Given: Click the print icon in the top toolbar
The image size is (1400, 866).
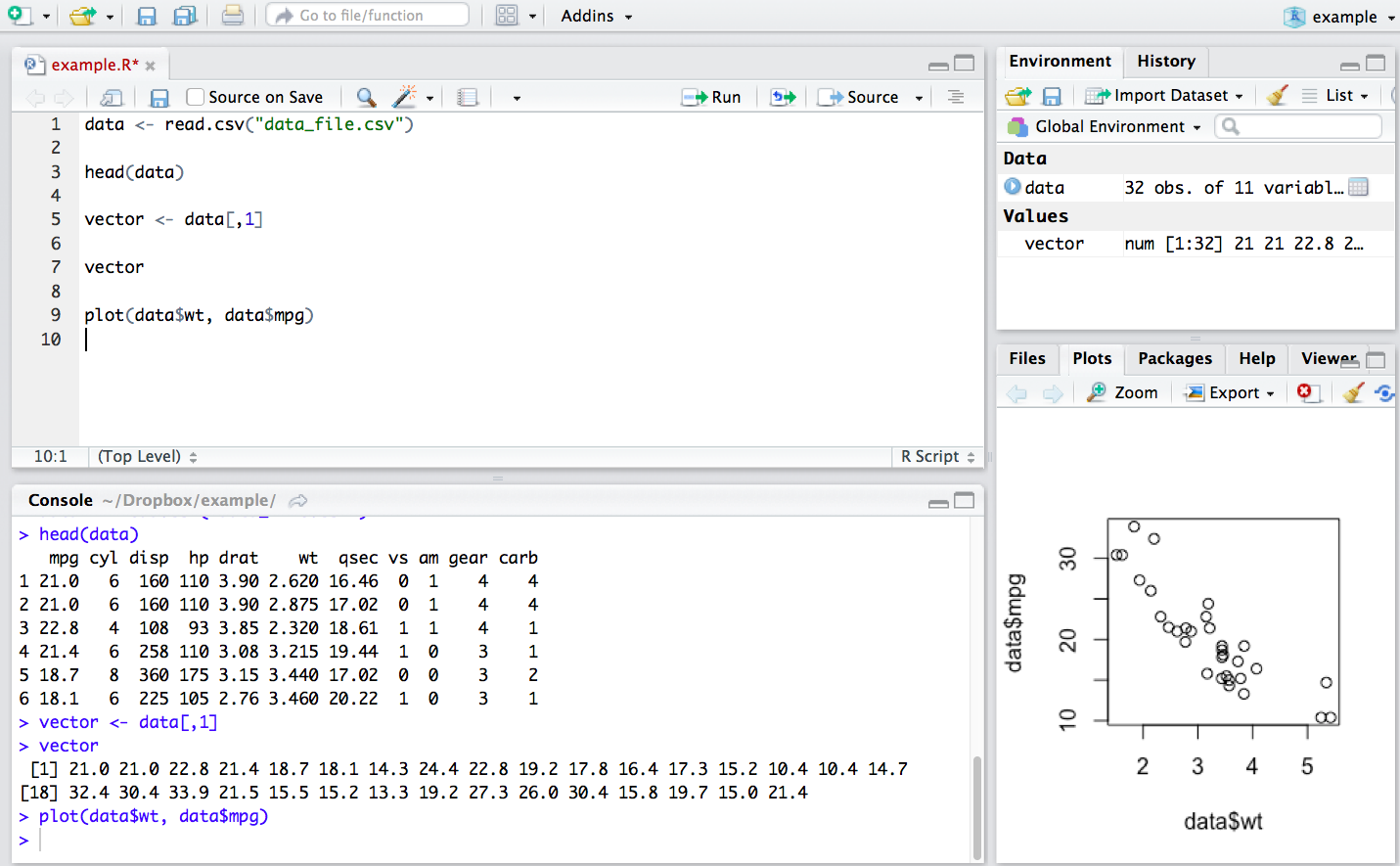Looking at the screenshot, I should [233, 16].
